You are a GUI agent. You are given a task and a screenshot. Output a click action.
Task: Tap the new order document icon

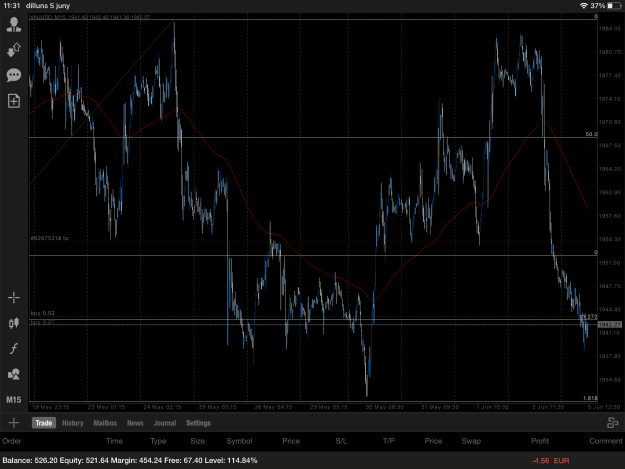(14, 101)
